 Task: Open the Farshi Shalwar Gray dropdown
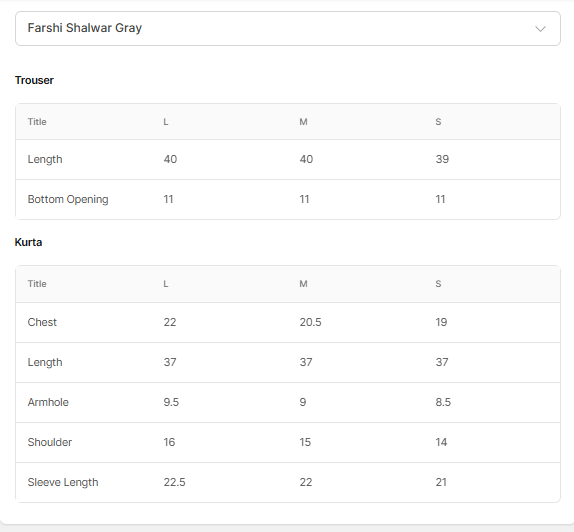(x=288, y=29)
